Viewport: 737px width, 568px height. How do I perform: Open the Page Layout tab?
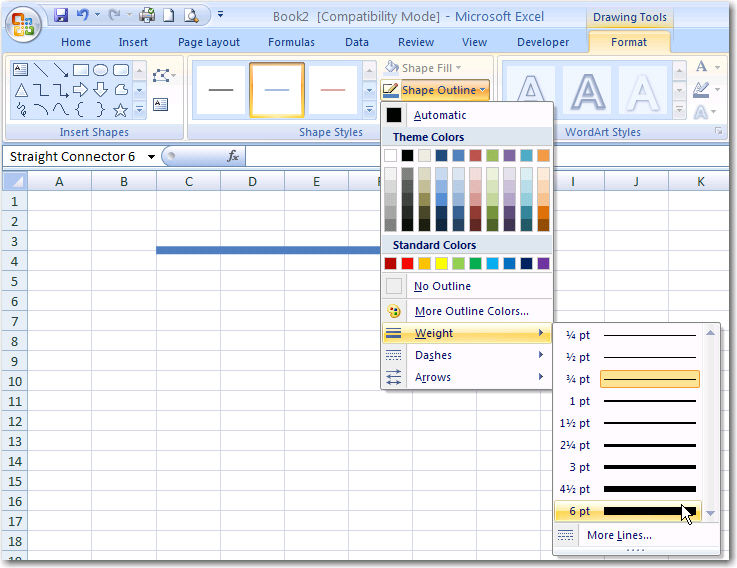pos(209,42)
